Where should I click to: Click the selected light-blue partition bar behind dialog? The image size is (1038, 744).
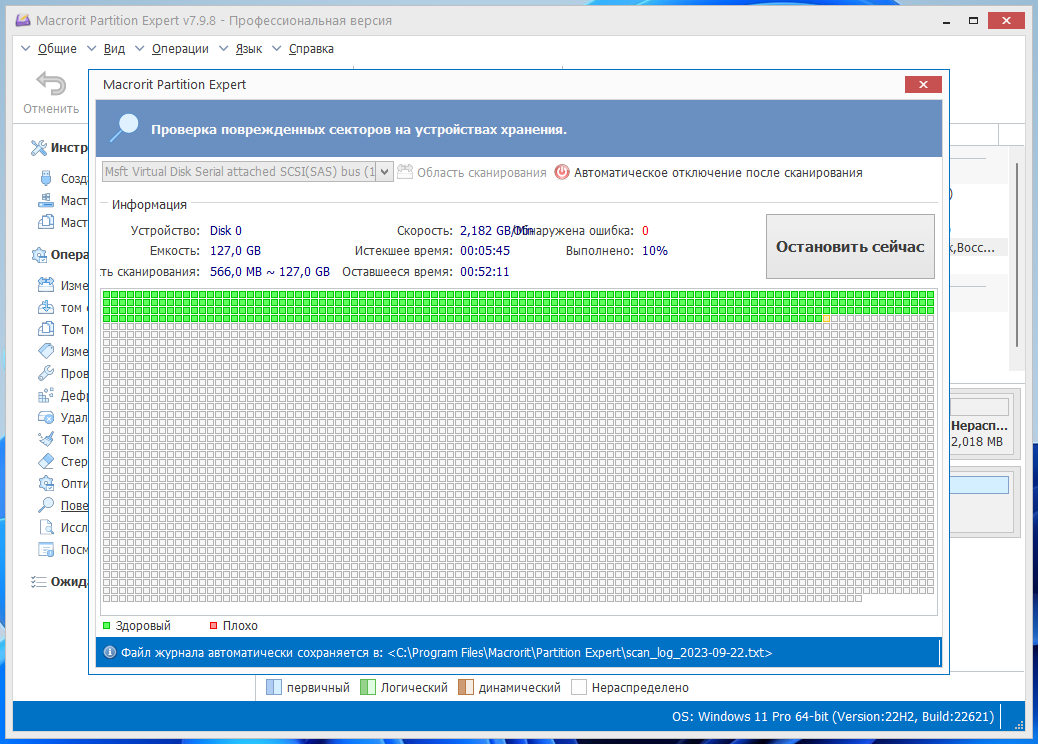979,485
